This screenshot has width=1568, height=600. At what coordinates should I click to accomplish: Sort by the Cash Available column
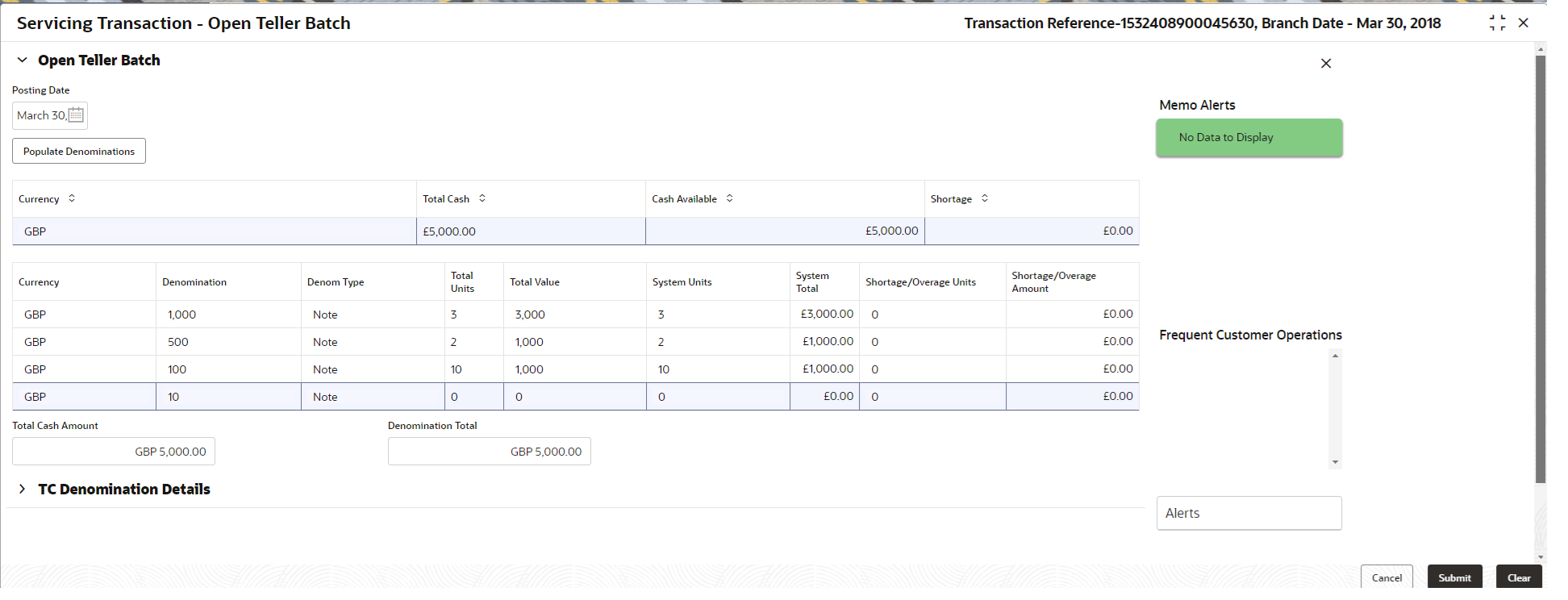[730, 198]
